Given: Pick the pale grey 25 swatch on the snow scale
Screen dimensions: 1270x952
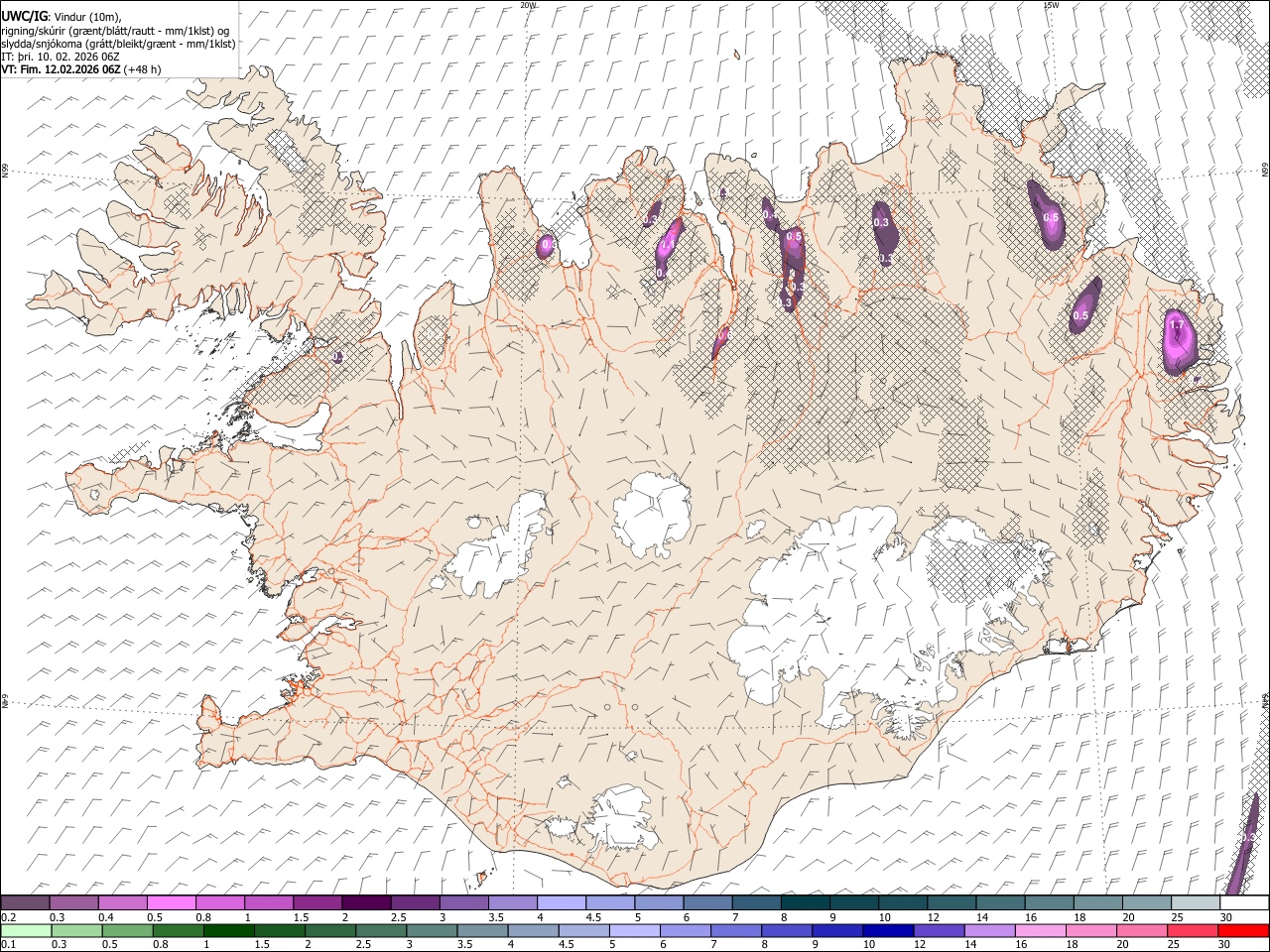Looking at the screenshot, I should [x=1195, y=902].
